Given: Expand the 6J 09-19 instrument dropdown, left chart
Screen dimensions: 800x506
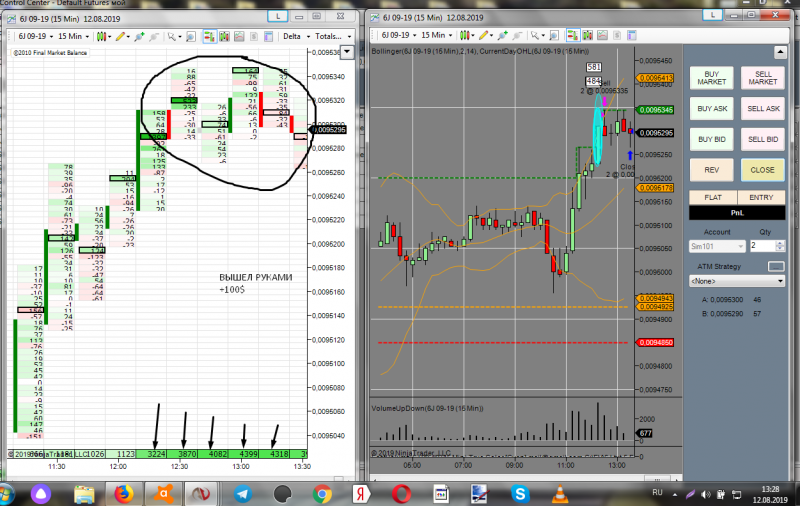Looking at the screenshot, I should [x=35, y=36].
